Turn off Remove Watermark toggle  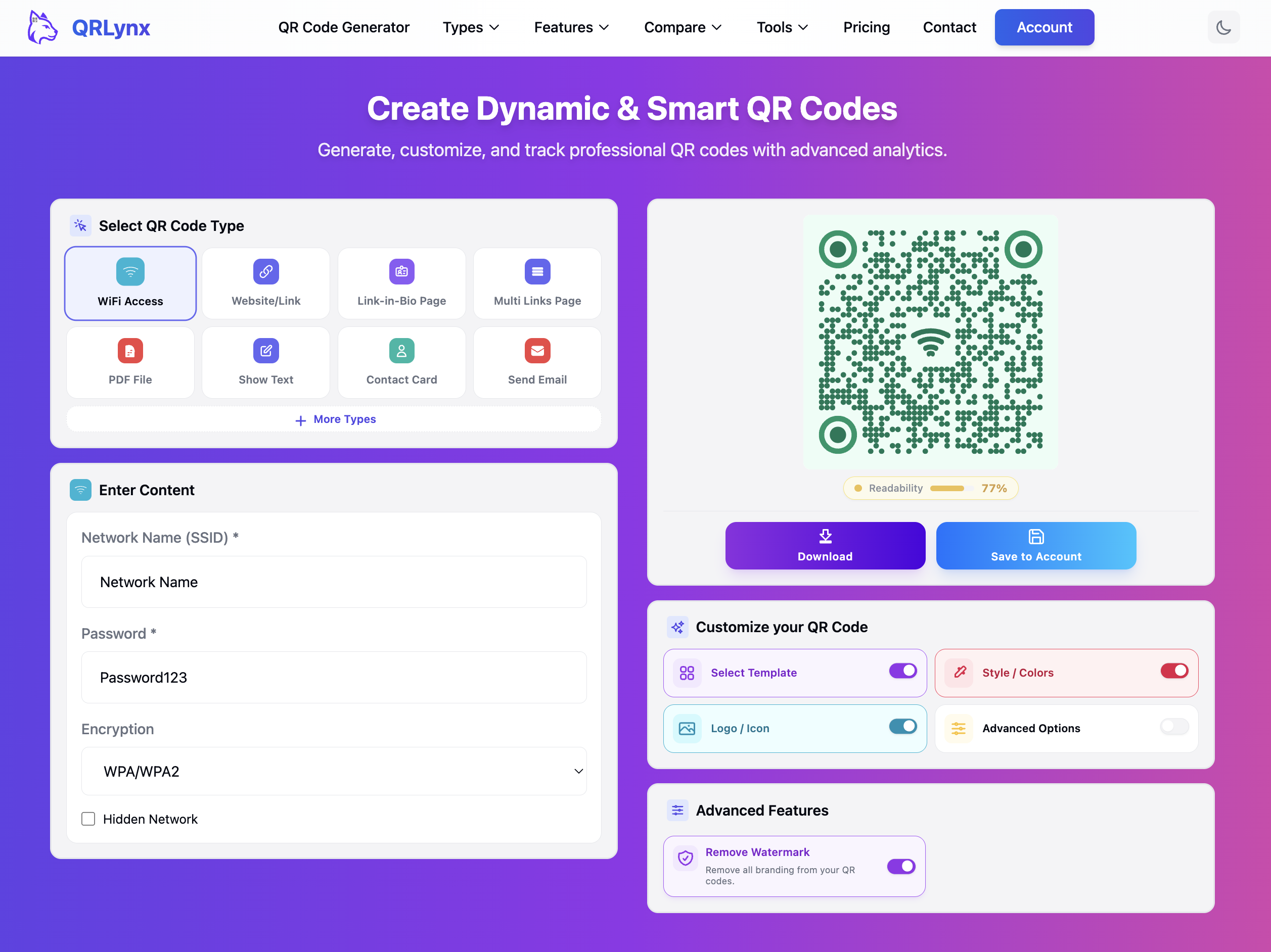point(901,866)
